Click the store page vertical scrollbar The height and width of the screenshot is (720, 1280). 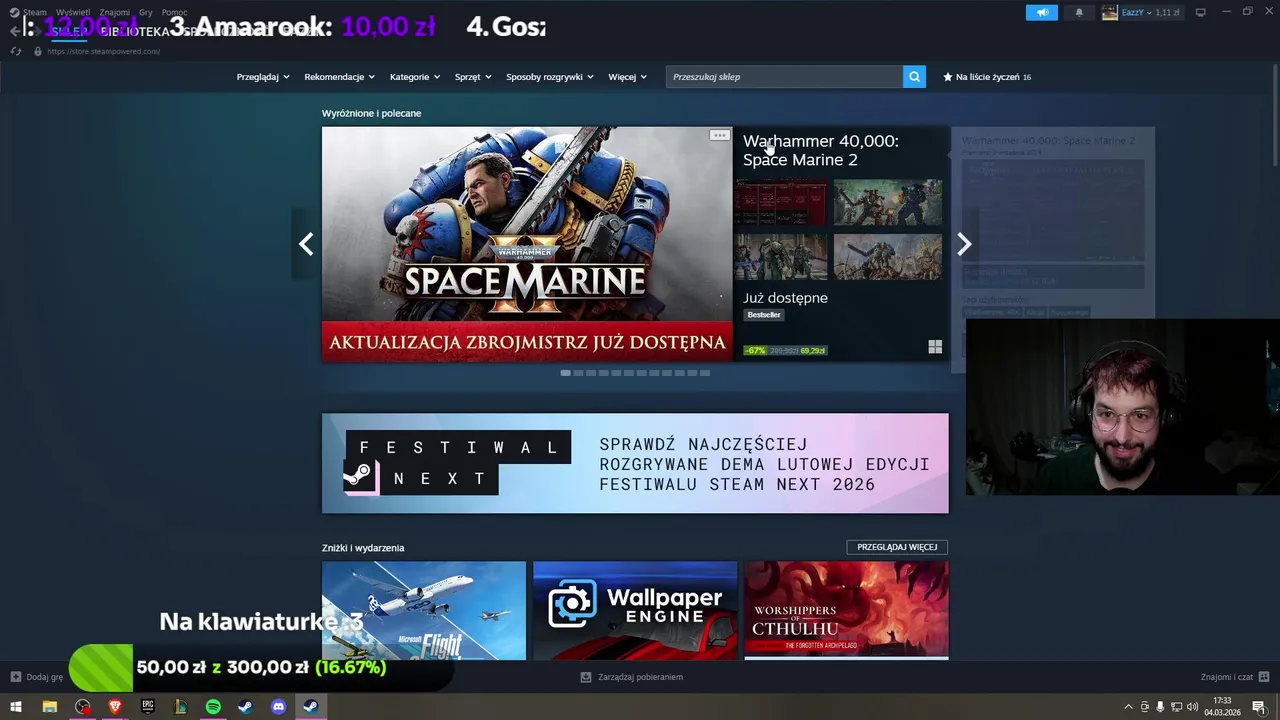1275,115
